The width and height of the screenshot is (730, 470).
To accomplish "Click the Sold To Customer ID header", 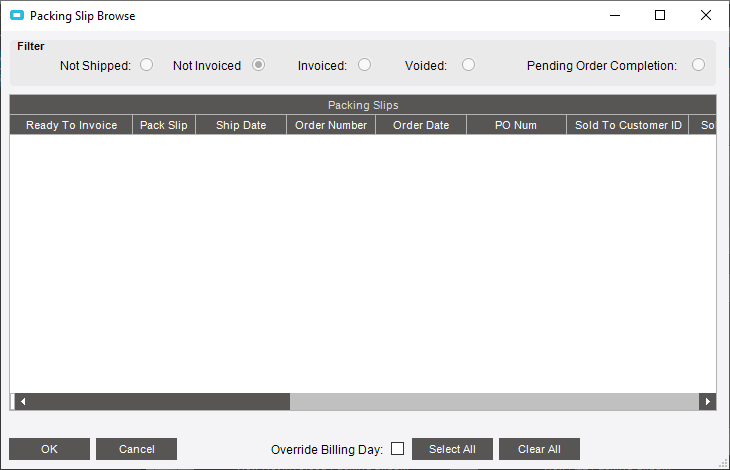I will pos(628,125).
